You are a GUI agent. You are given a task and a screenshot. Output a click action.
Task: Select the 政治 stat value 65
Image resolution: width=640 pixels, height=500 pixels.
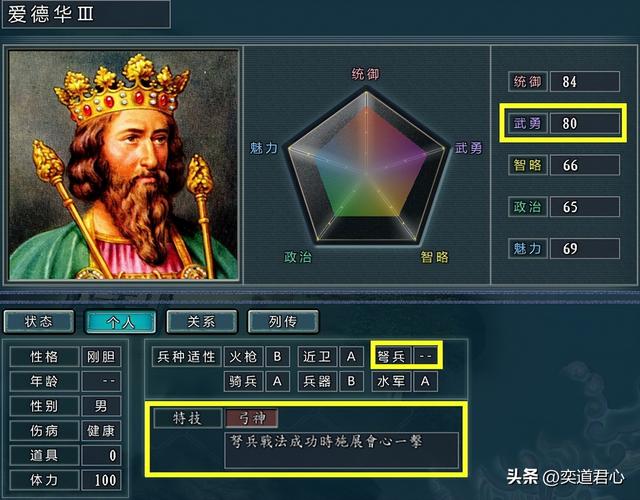tap(584, 207)
